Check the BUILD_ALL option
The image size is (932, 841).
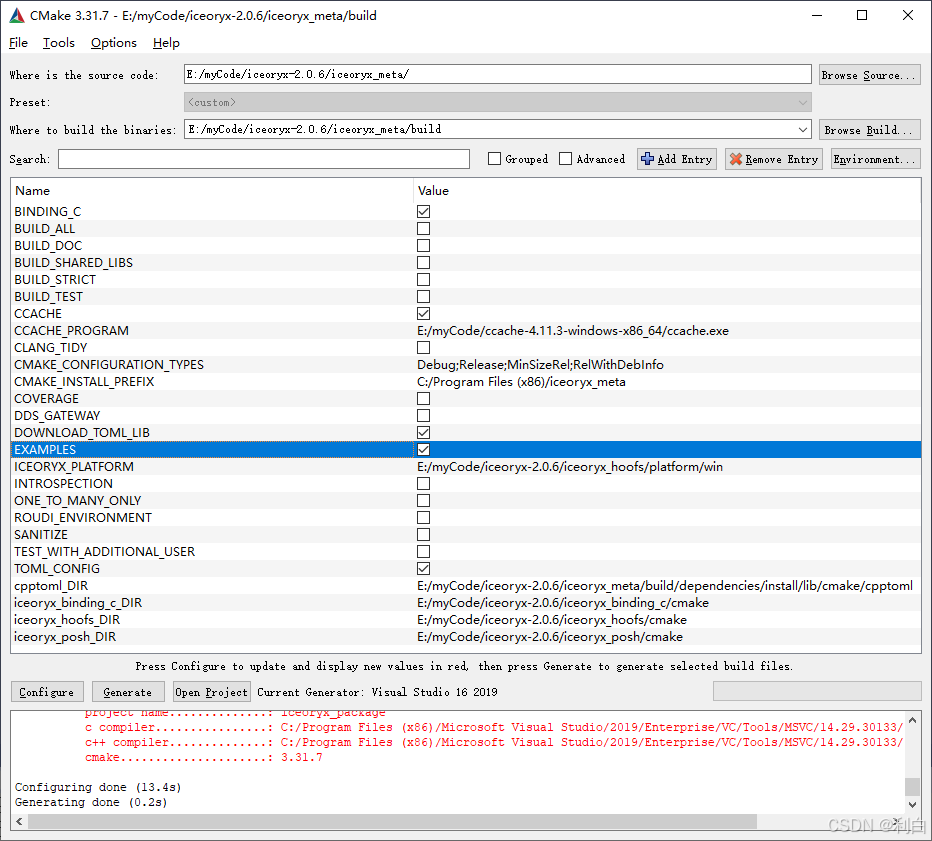423,229
